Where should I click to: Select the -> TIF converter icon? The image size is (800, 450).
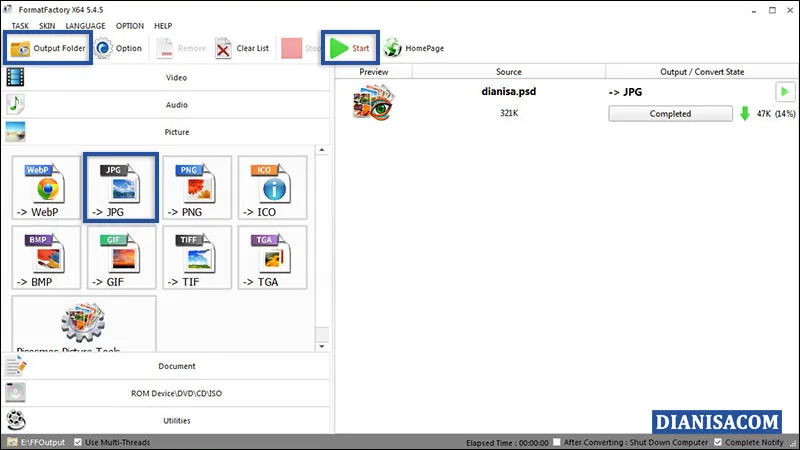197,258
